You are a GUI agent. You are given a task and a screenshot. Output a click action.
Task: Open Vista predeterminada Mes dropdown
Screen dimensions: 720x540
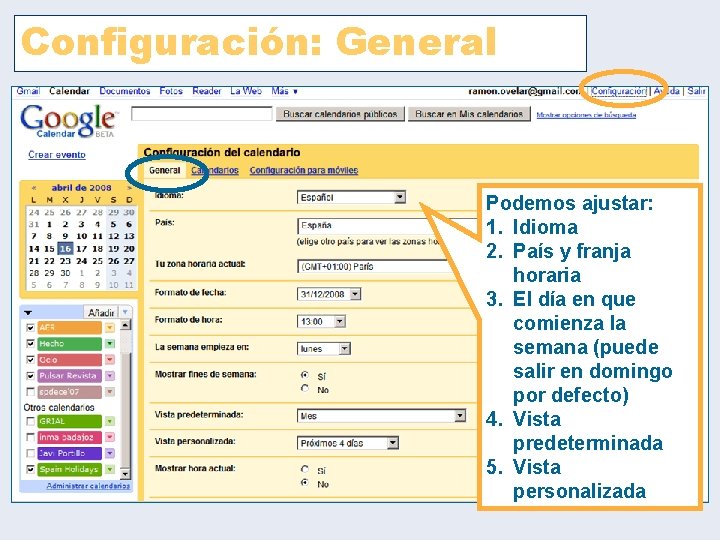(382, 416)
